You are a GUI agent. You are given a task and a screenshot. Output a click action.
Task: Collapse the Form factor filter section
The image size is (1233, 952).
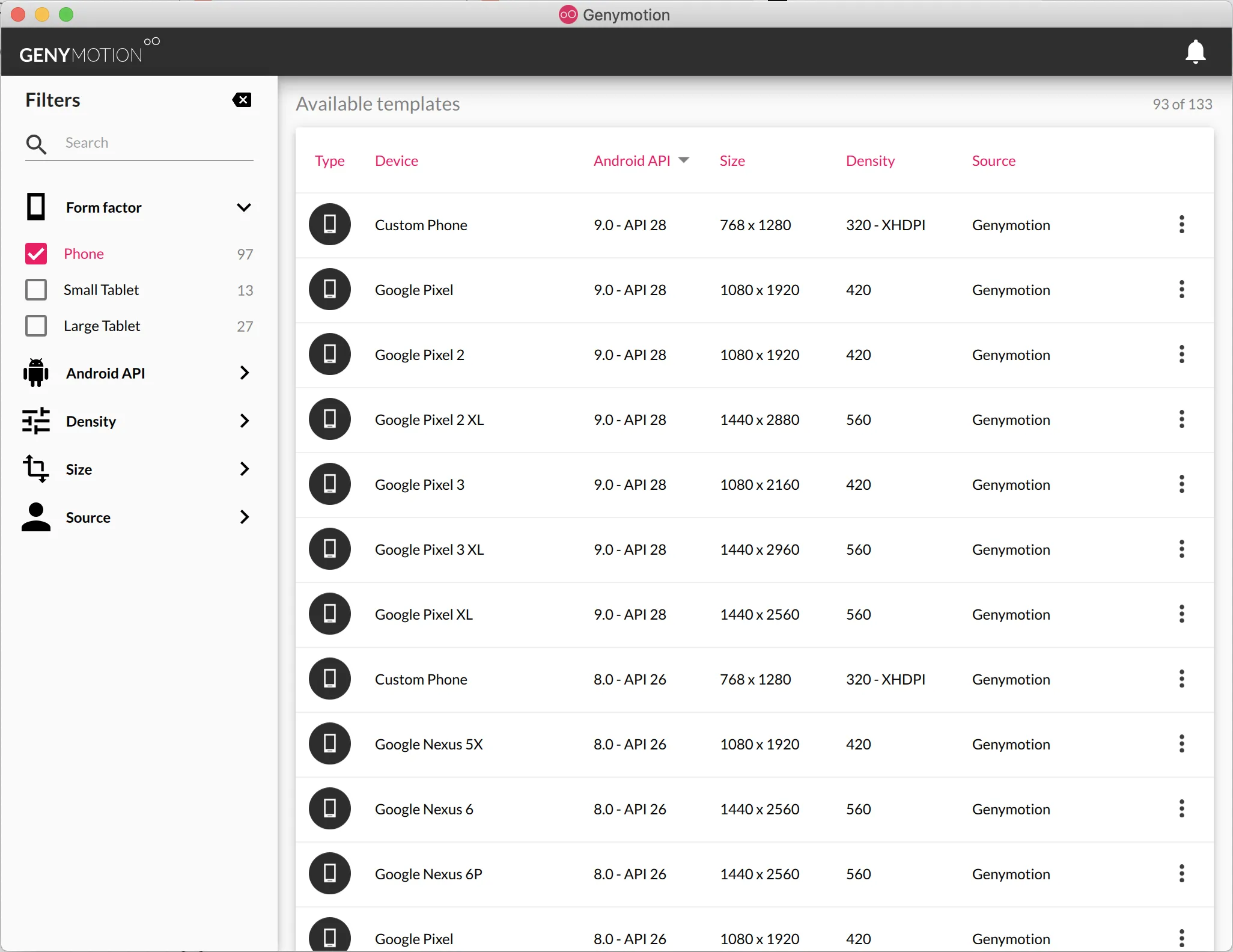pyautogui.click(x=243, y=208)
